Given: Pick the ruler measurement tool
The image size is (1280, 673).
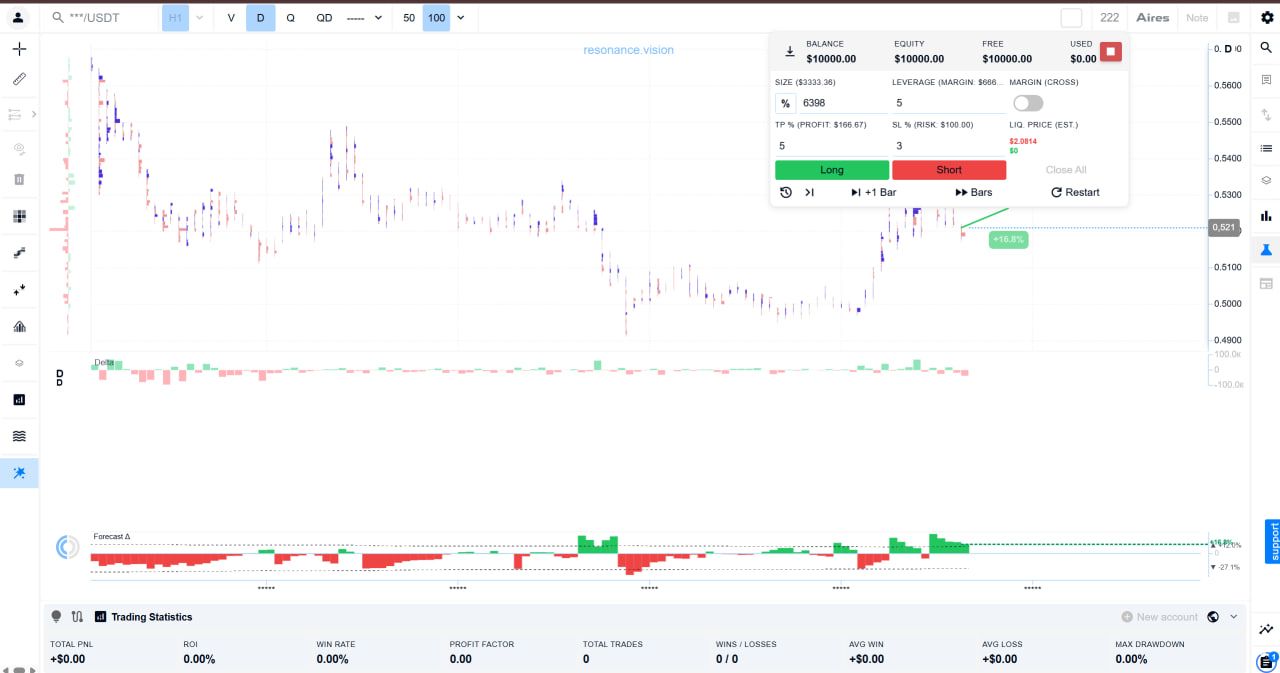Looking at the screenshot, I should coord(19,79).
